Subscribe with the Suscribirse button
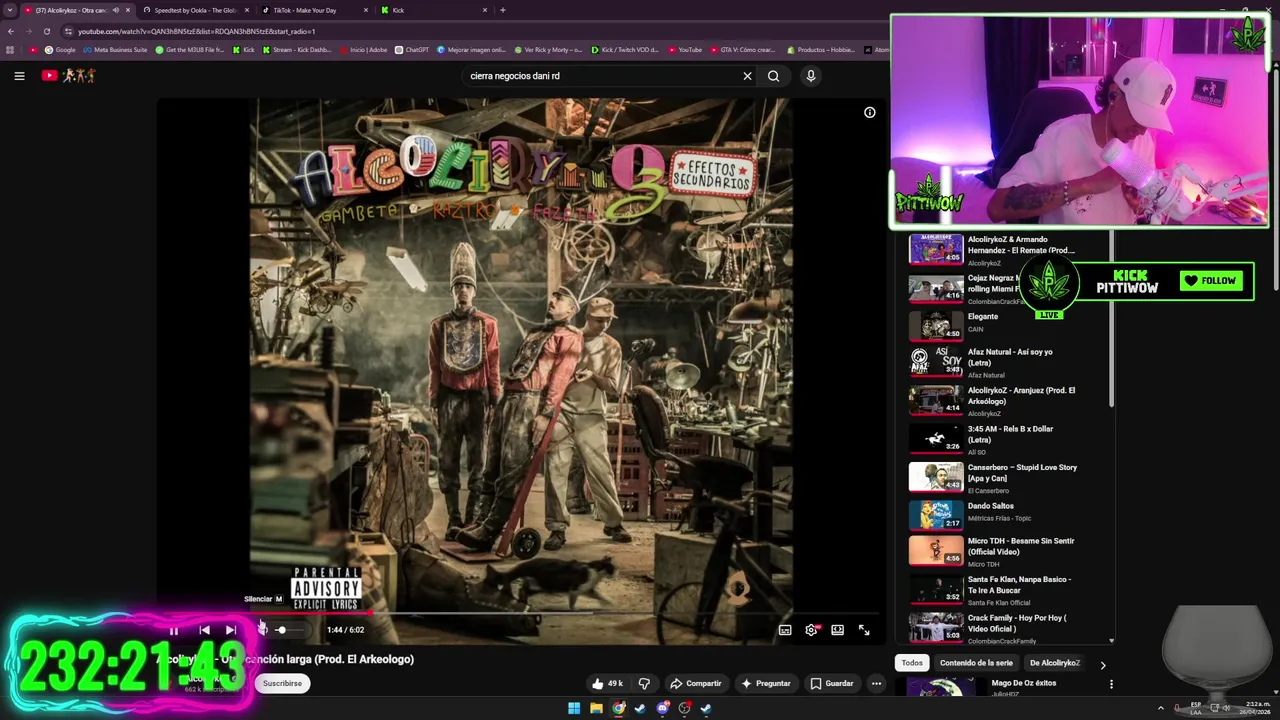This screenshot has height=720, width=1280. tap(282, 683)
